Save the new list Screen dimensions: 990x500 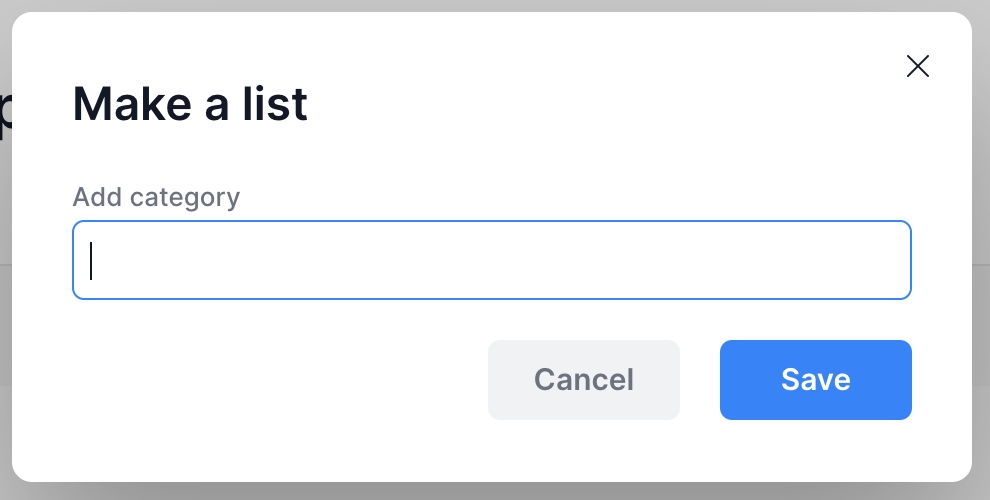[815, 380]
